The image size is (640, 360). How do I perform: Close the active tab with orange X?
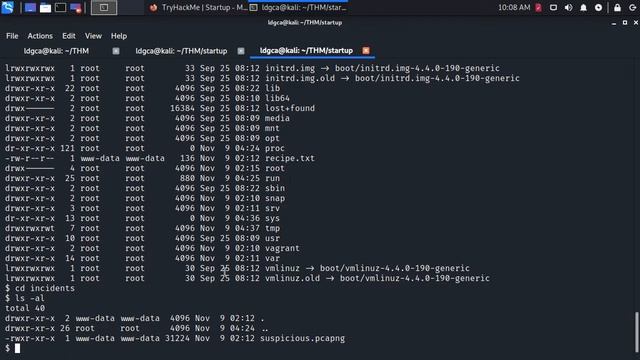point(366,51)
